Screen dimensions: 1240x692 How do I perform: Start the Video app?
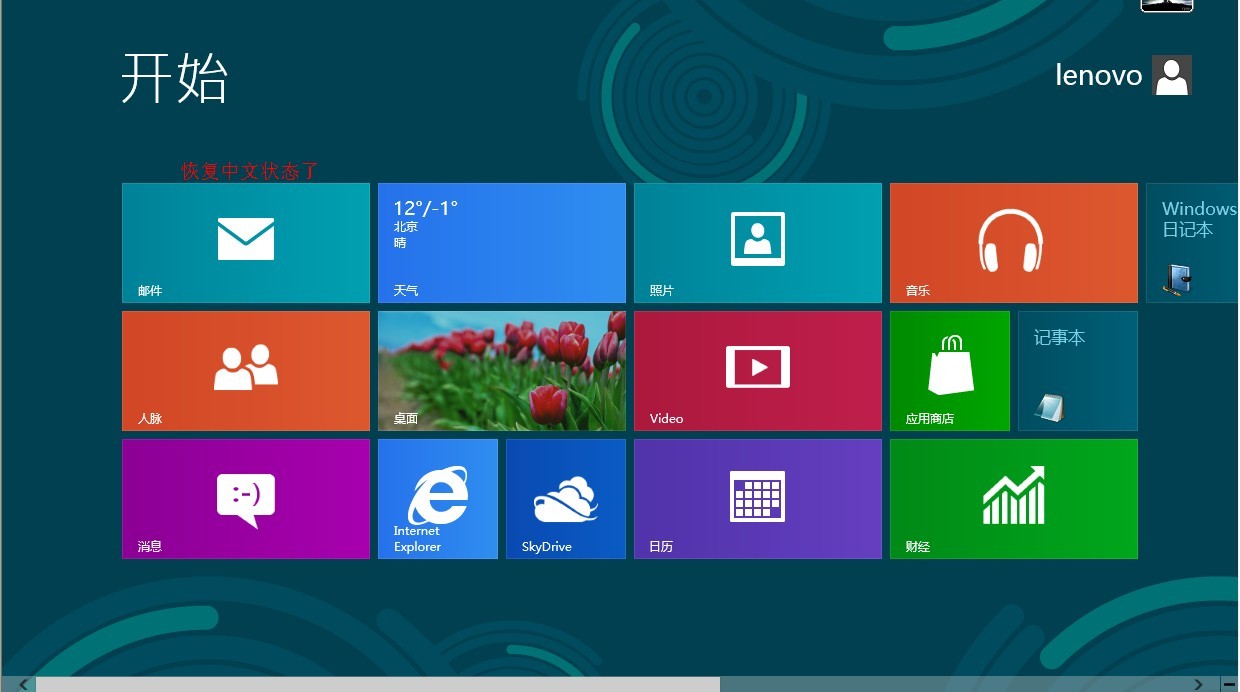[x=757, y=370]
